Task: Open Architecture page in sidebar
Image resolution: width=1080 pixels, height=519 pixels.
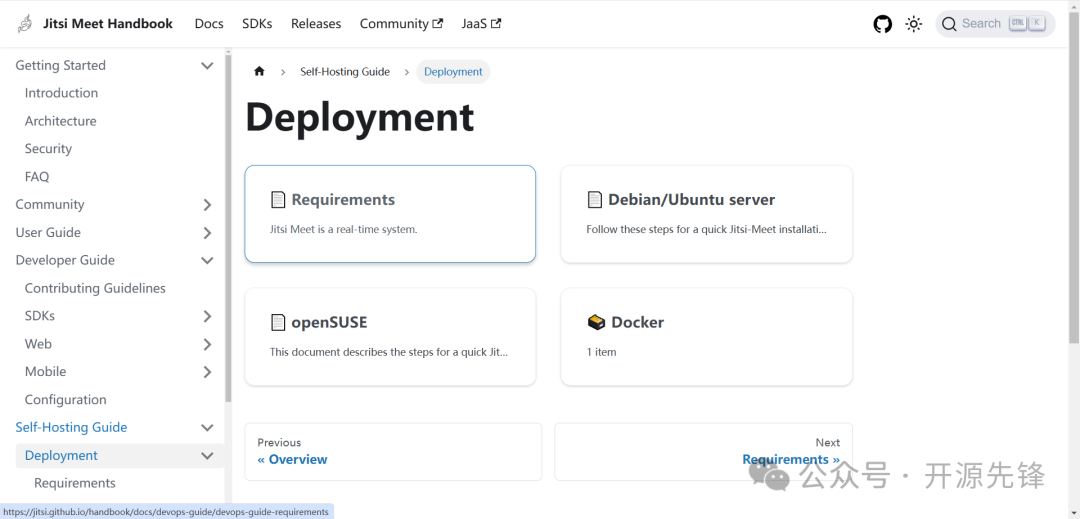Action: pyautogui.click(x=61, y=121)
